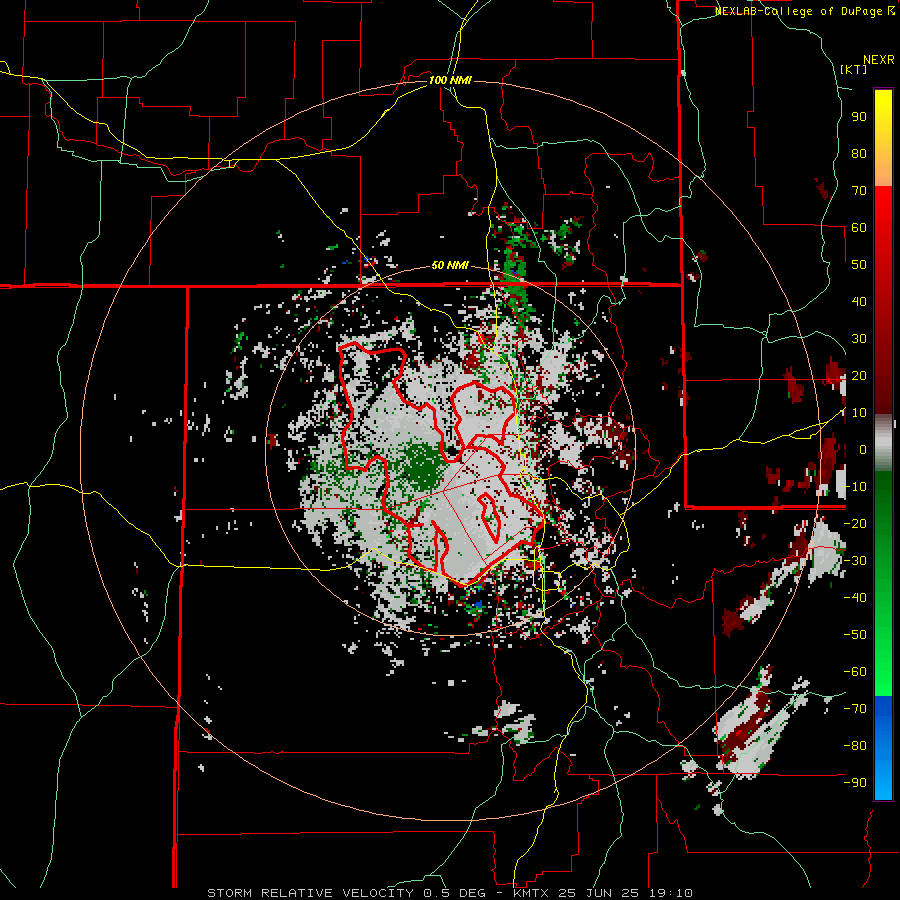This screenshot has height=900, width=900.
Task: Click the -10 value on velocity scale
Action: (855, 487)
